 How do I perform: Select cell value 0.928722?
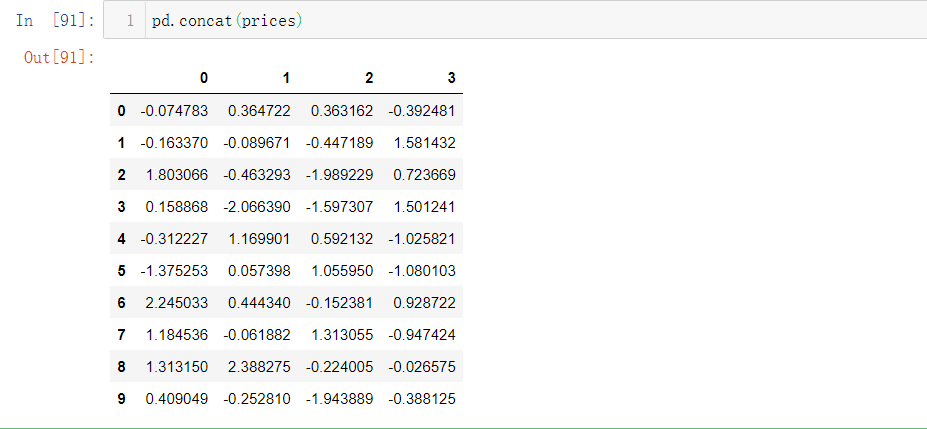[424, 303]
